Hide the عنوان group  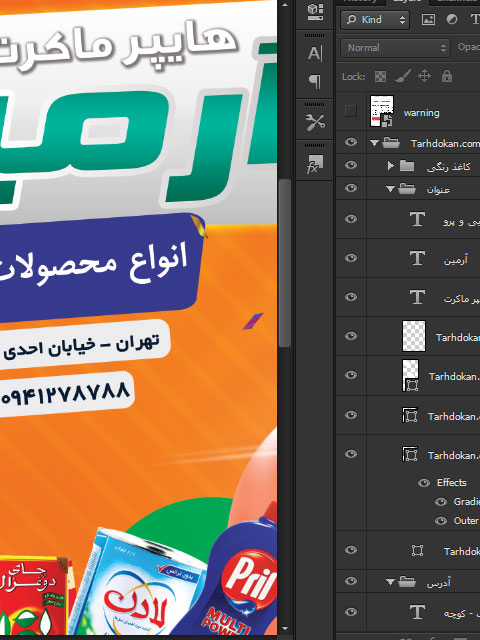pos(351,188)
